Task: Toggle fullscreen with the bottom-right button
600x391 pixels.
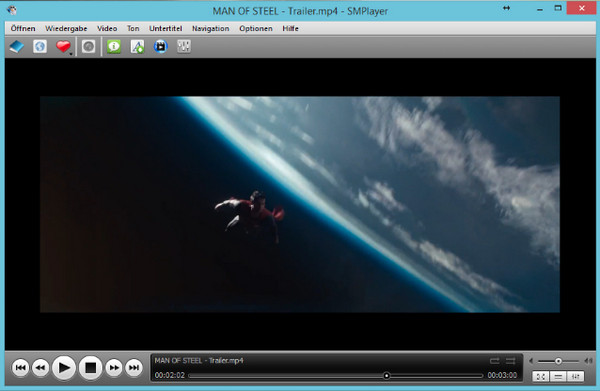Action: [541, 376]
